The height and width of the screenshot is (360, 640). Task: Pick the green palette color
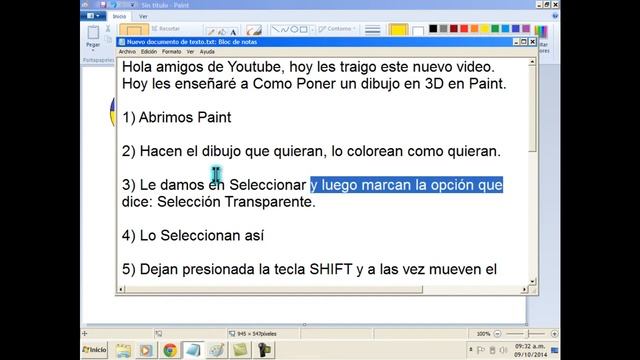click(x=495, y=29)
